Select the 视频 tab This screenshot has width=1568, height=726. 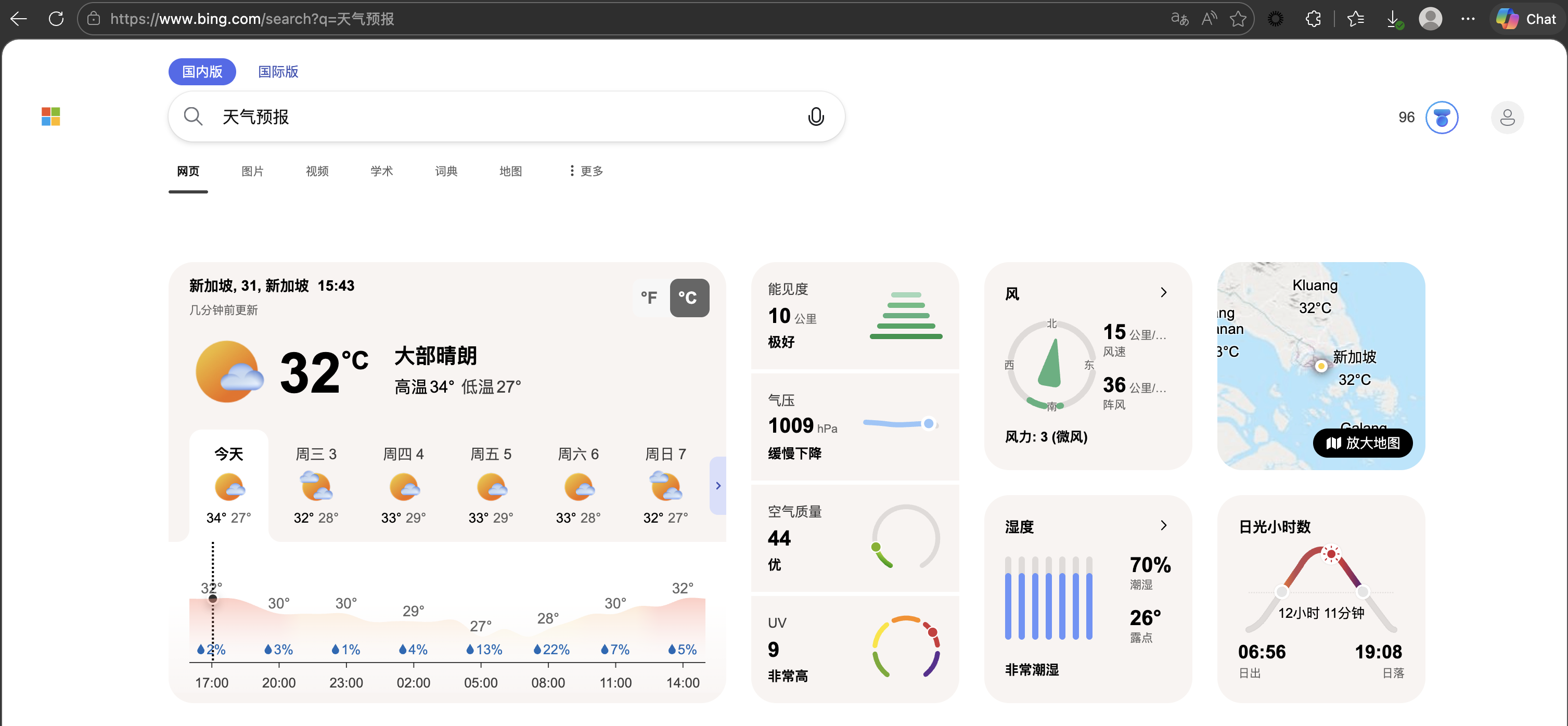[317, 172]
